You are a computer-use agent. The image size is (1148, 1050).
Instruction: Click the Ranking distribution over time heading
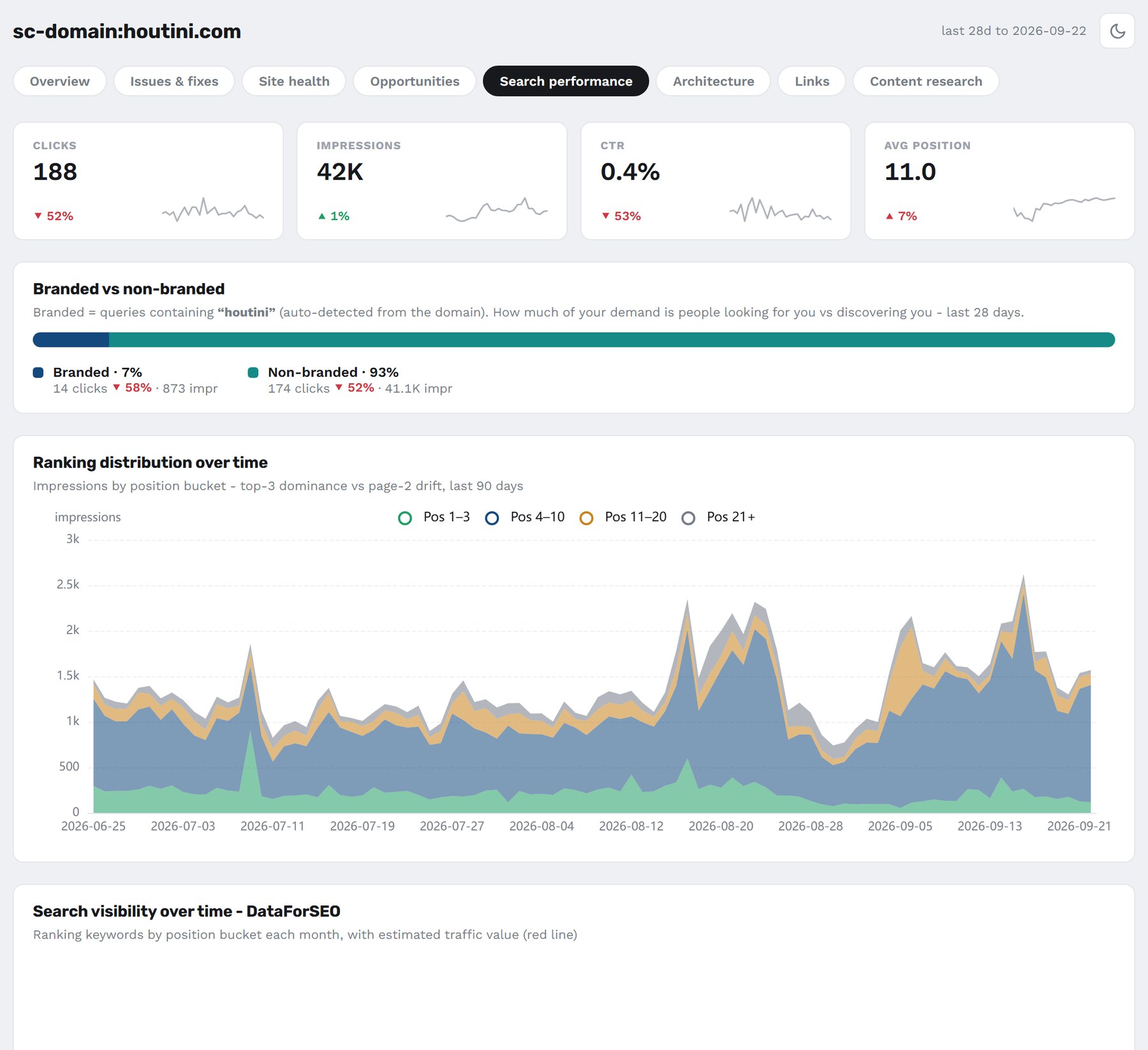151,462
